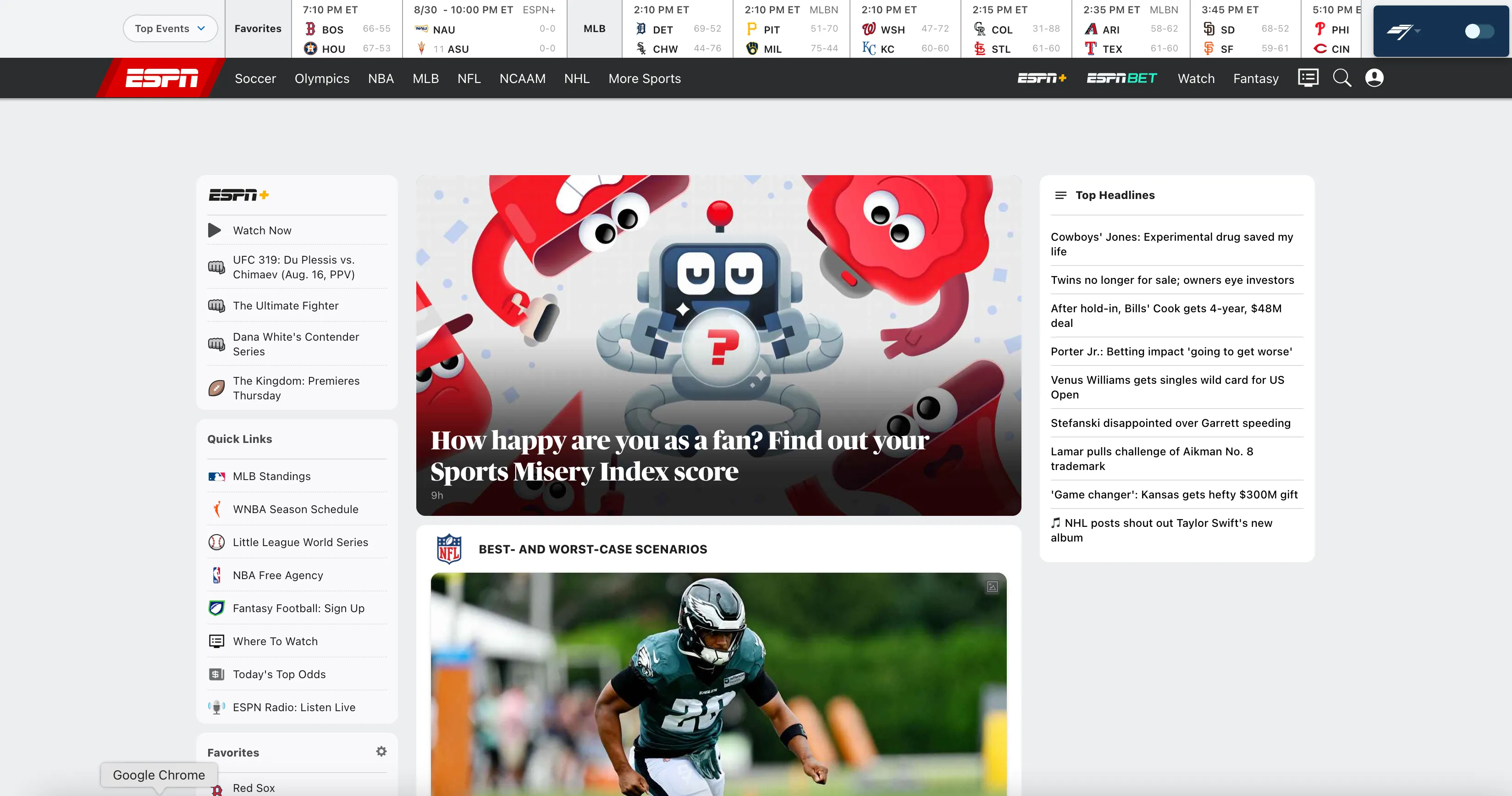Click the MLB Standings logo icon

pos(216,477)
